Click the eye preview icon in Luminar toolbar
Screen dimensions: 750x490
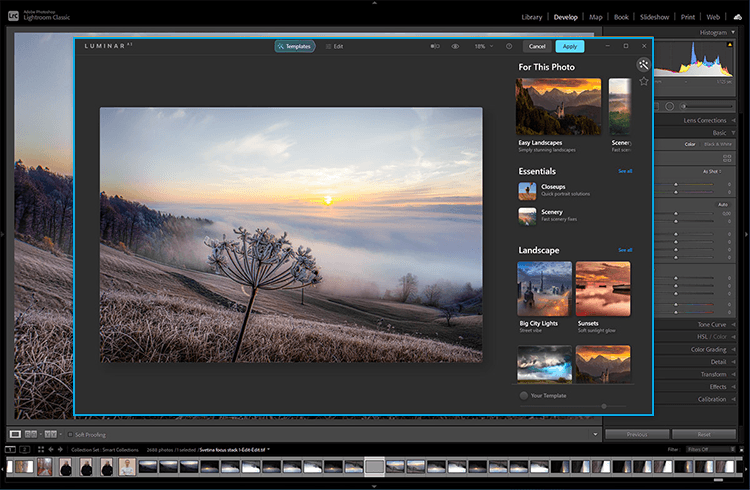455,46
